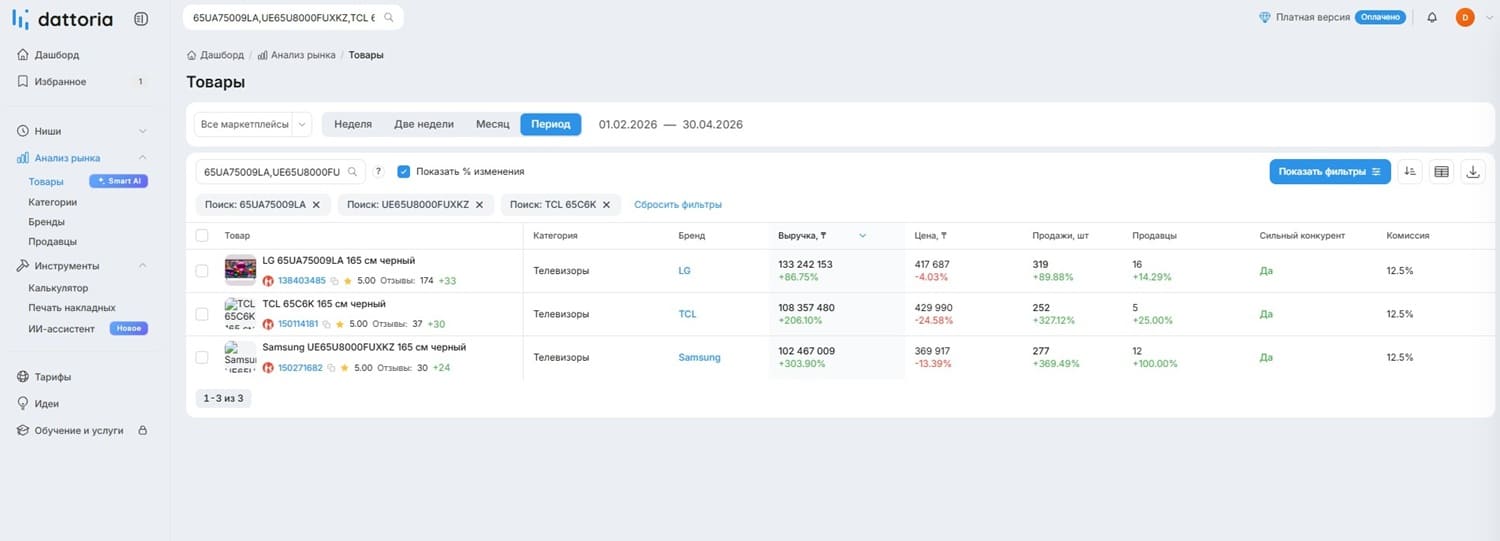The image size is (1500, 541).
Task: Open Калькулятор tool
Action: point(58,288)
